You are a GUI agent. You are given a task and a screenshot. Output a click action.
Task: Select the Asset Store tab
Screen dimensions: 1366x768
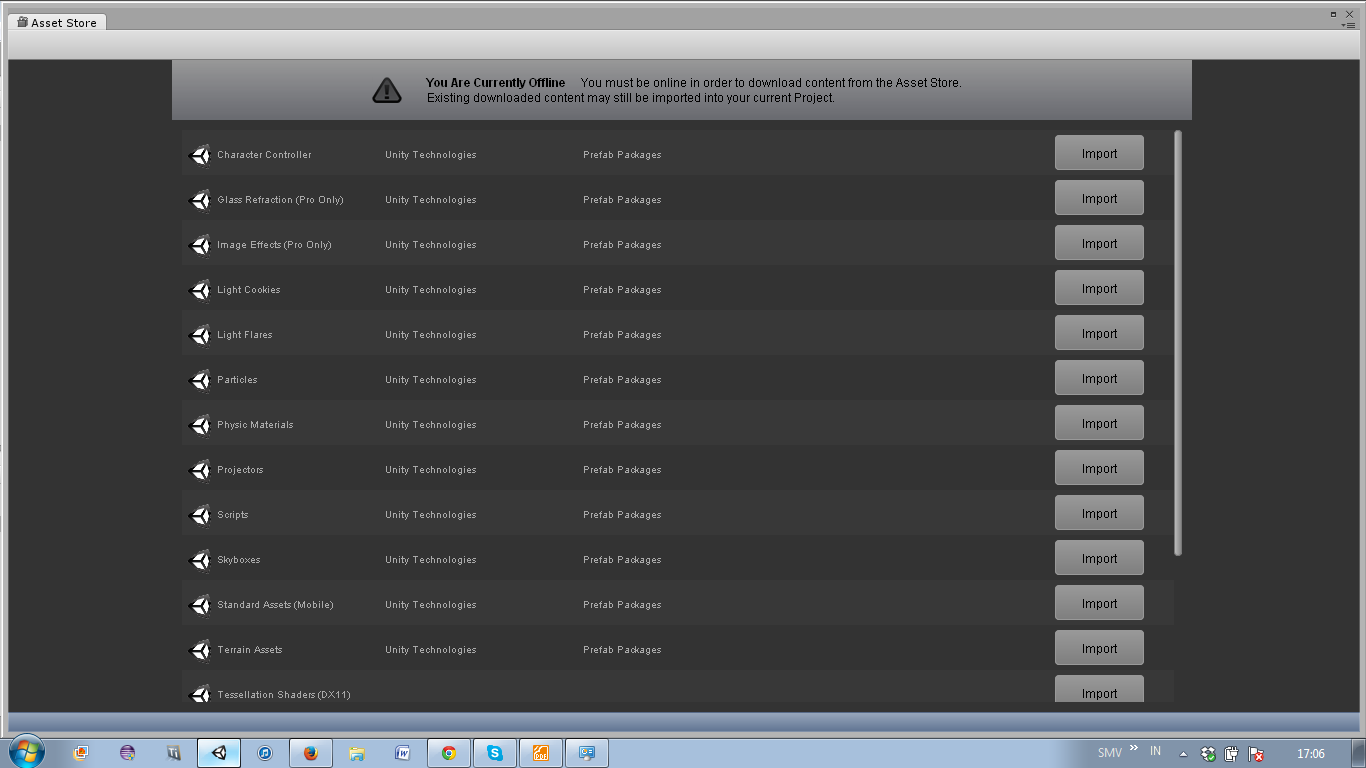point(57,22)
